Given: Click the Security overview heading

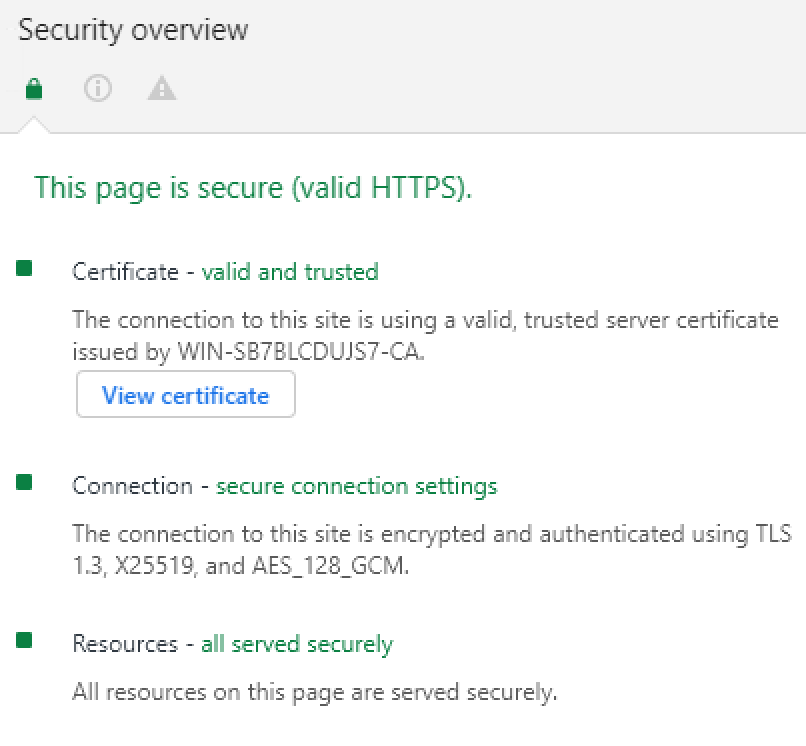Looking at the screenshot, I should (133, 30).
